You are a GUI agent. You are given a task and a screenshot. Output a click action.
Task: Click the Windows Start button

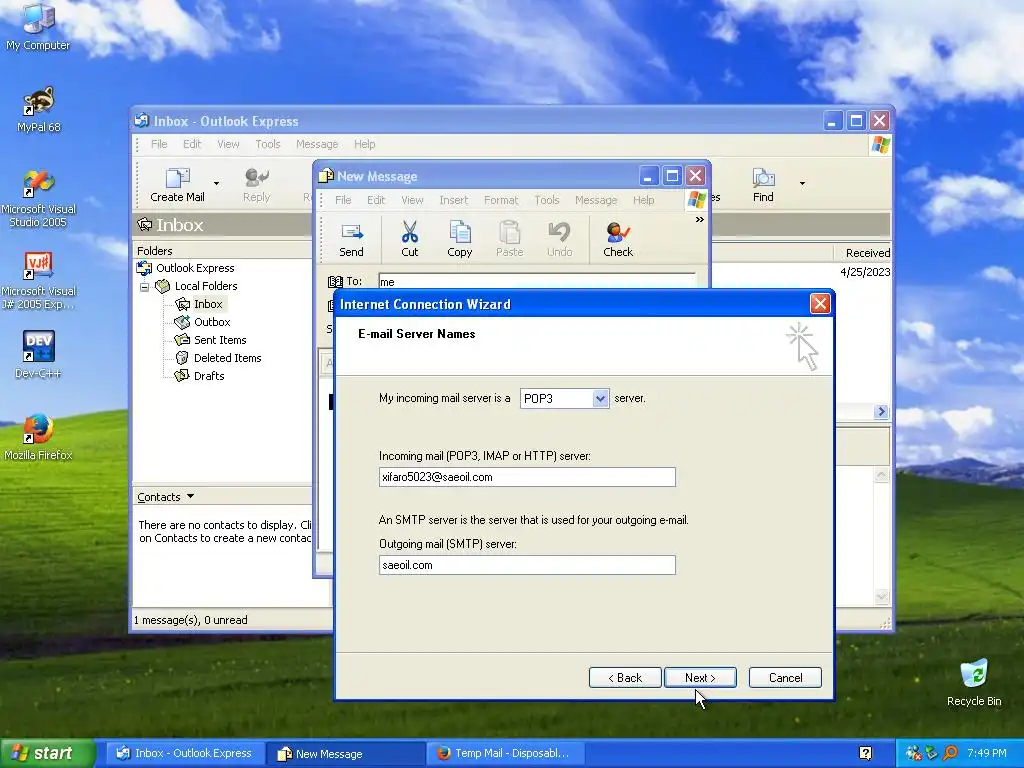click(x=48, y=754)
